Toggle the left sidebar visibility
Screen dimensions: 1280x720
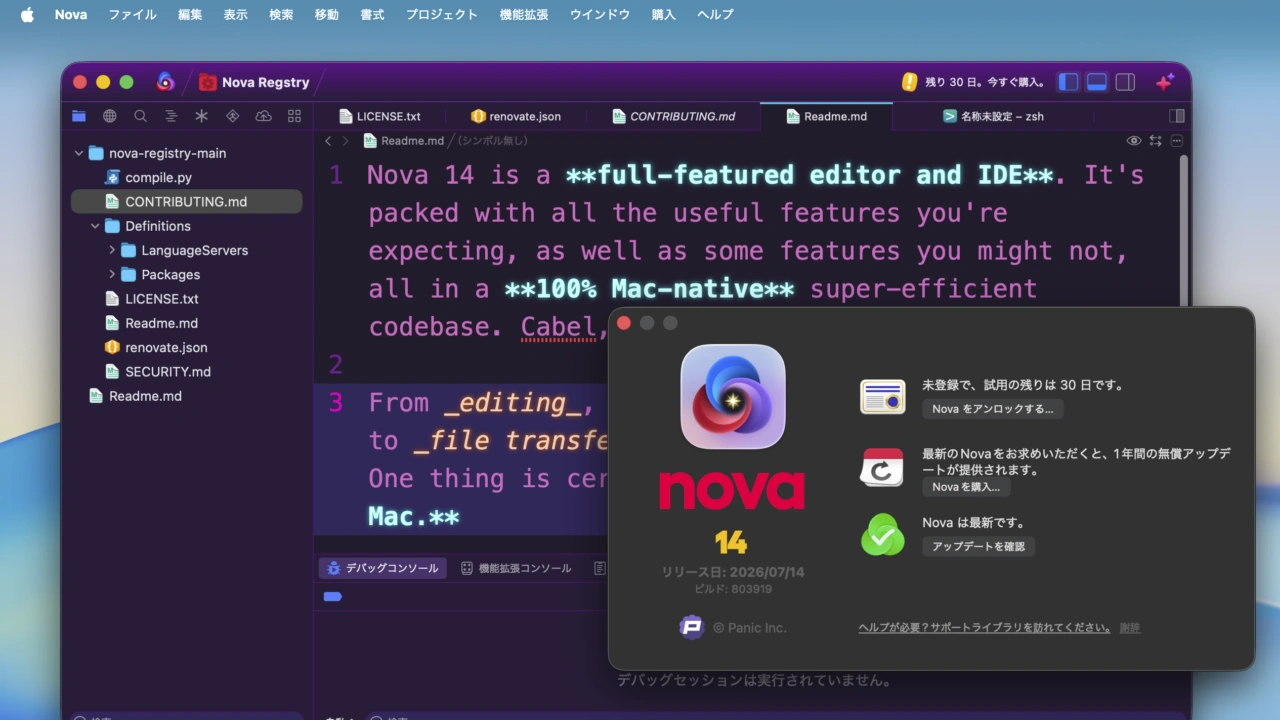click(x=1069, y=82)
